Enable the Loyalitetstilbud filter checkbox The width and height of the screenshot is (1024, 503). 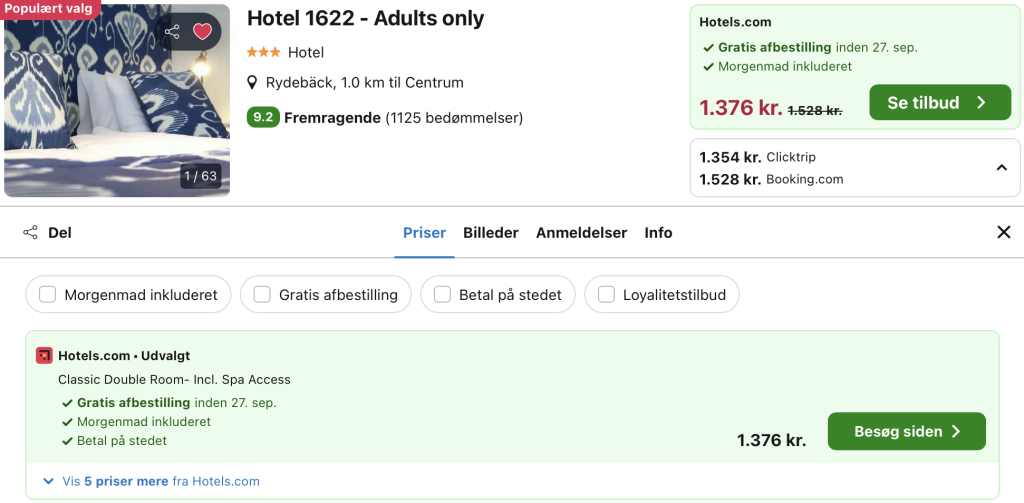pos(606,295)
